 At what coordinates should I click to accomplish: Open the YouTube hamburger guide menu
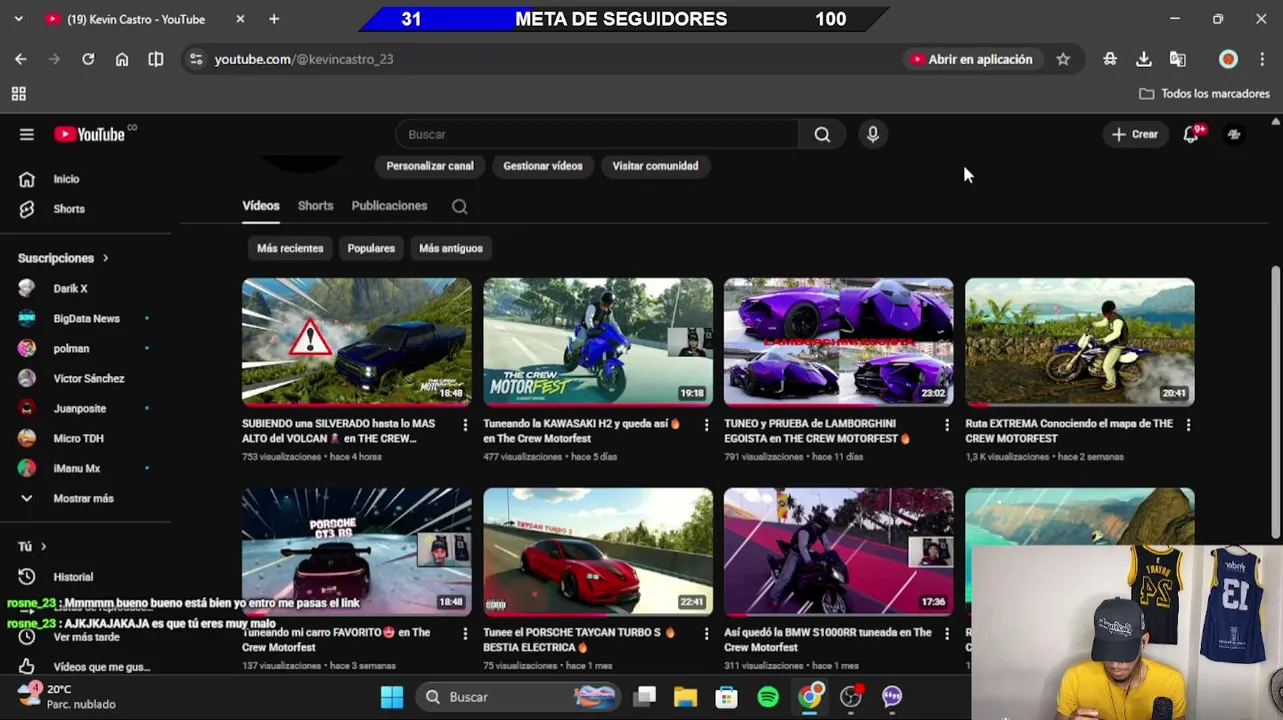(27, 134)
